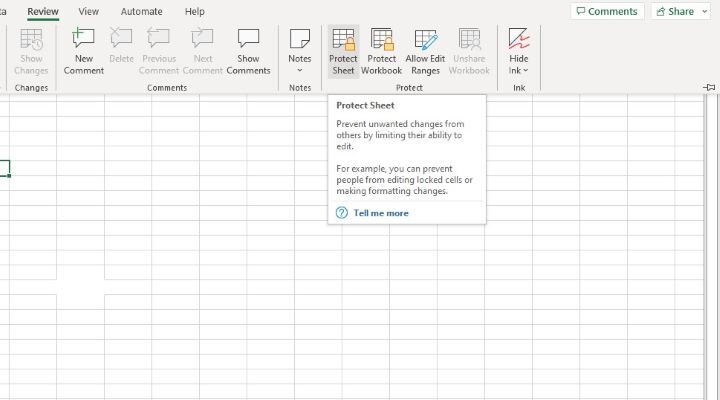Open the Hide Ink dropdown
The width and height of the screenshot is (720, 400).
coord(519,70)
